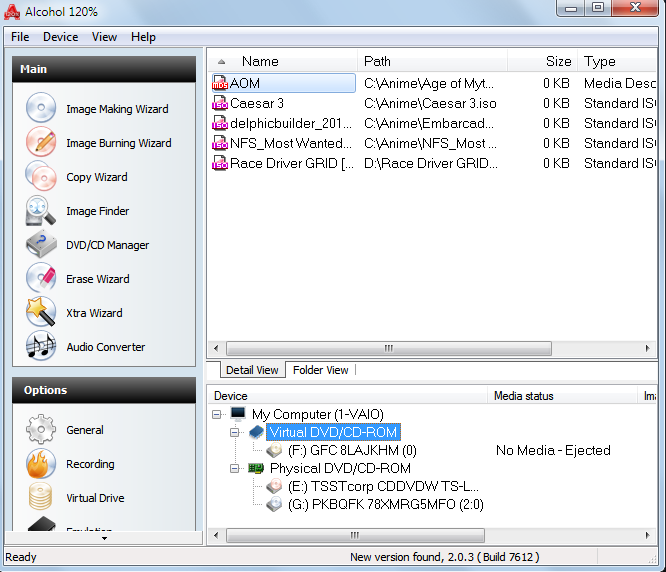The width and height of the screenshot is (666, 572).
Task: Collapse the Virtual DVD/CD-ROM node
Action: coord(236,432)
